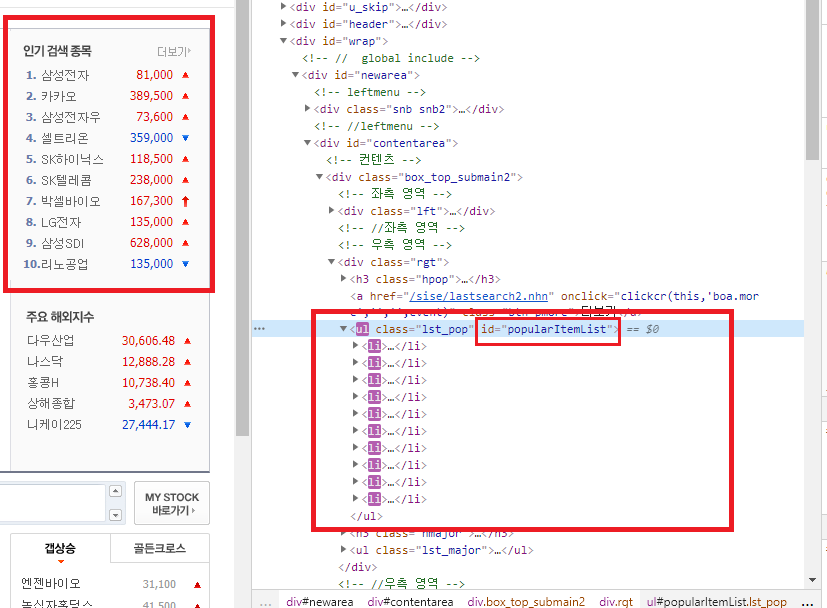Image resolution: width=827 pixels, height=608 pixels.
Task: Collapse the ul lst_pop popularItemList node
Action: click(343, 329)
